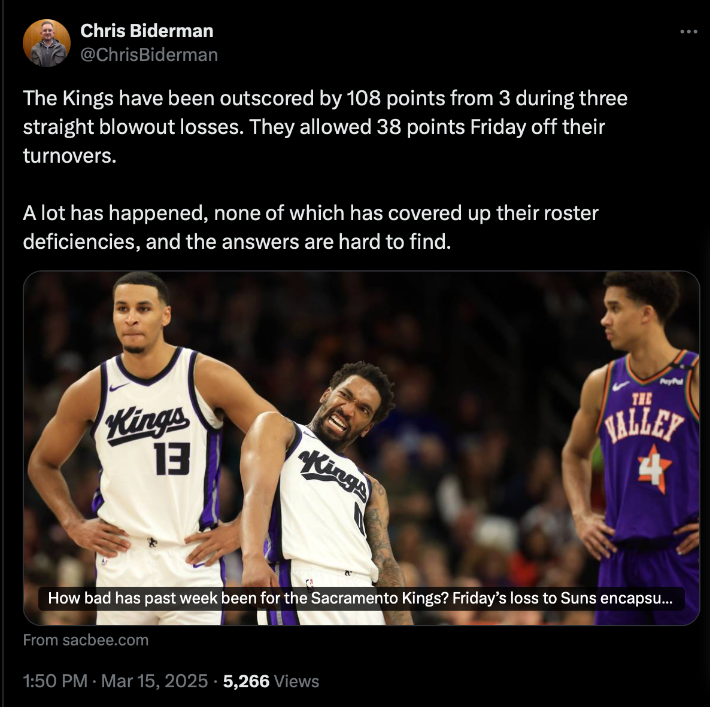
Task: Select the paragraph starting 'A lot has happened'
Action: click(311, 227)
